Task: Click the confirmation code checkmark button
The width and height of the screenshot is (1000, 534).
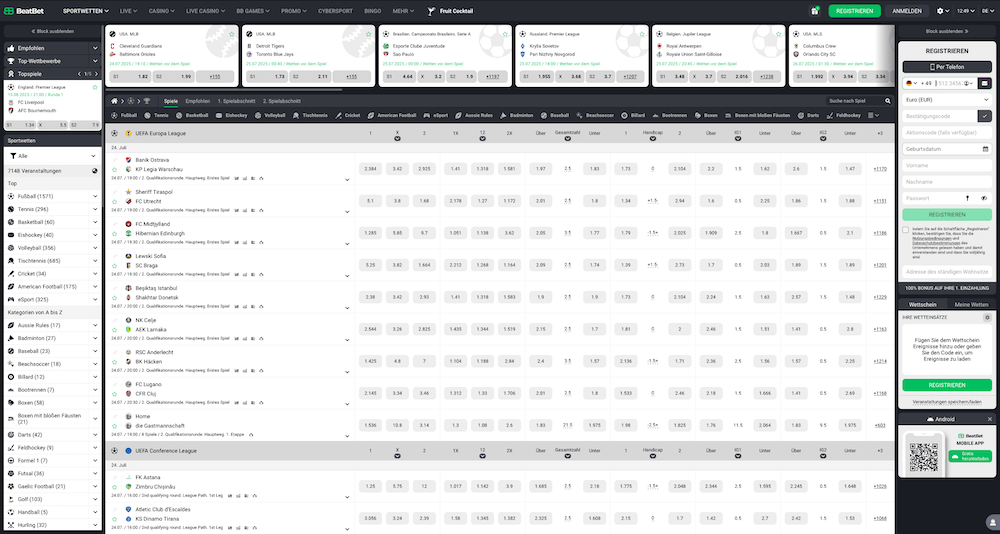Action: pos(985,116)
